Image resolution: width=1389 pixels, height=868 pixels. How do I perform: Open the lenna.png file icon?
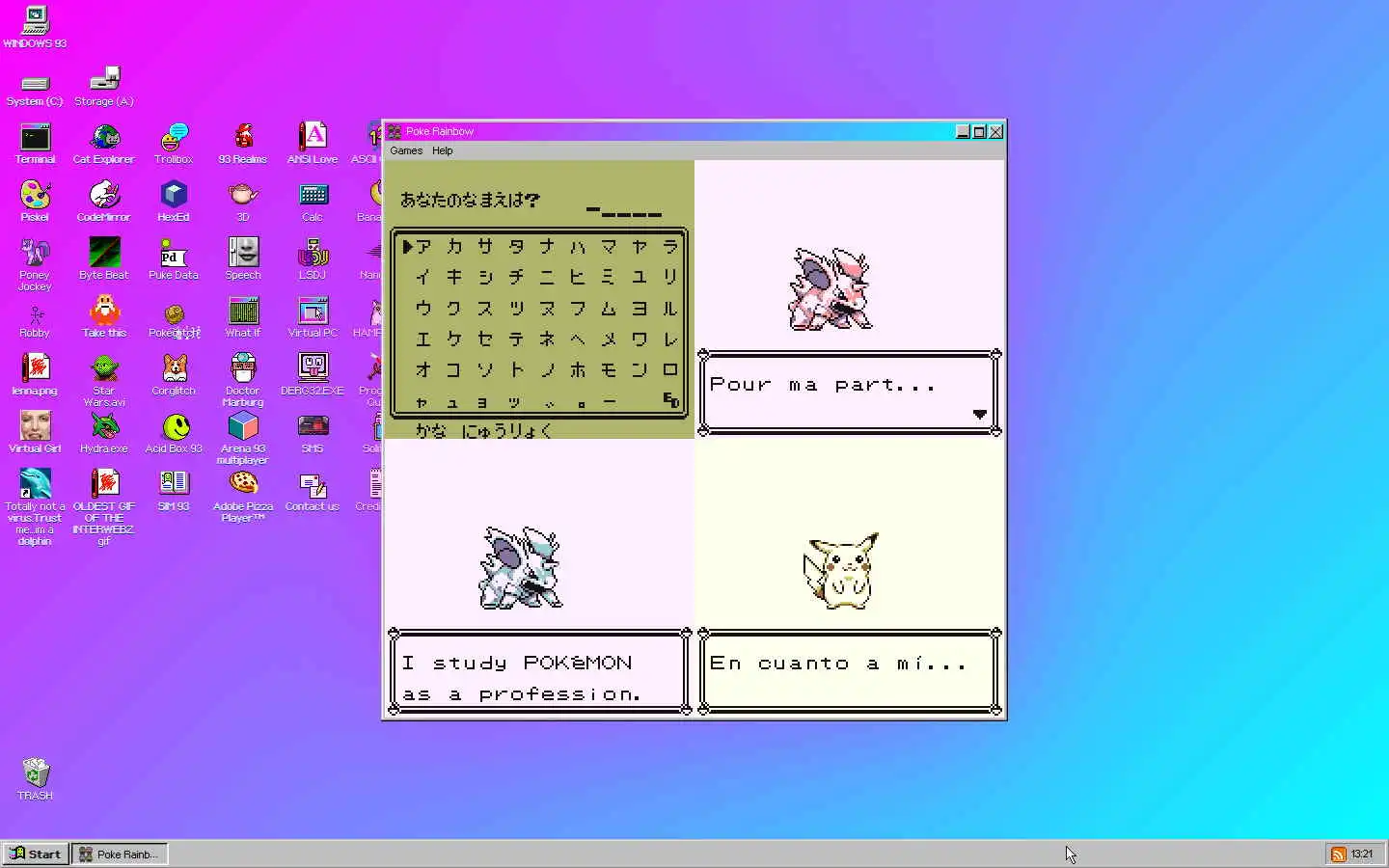coord(35,375)
